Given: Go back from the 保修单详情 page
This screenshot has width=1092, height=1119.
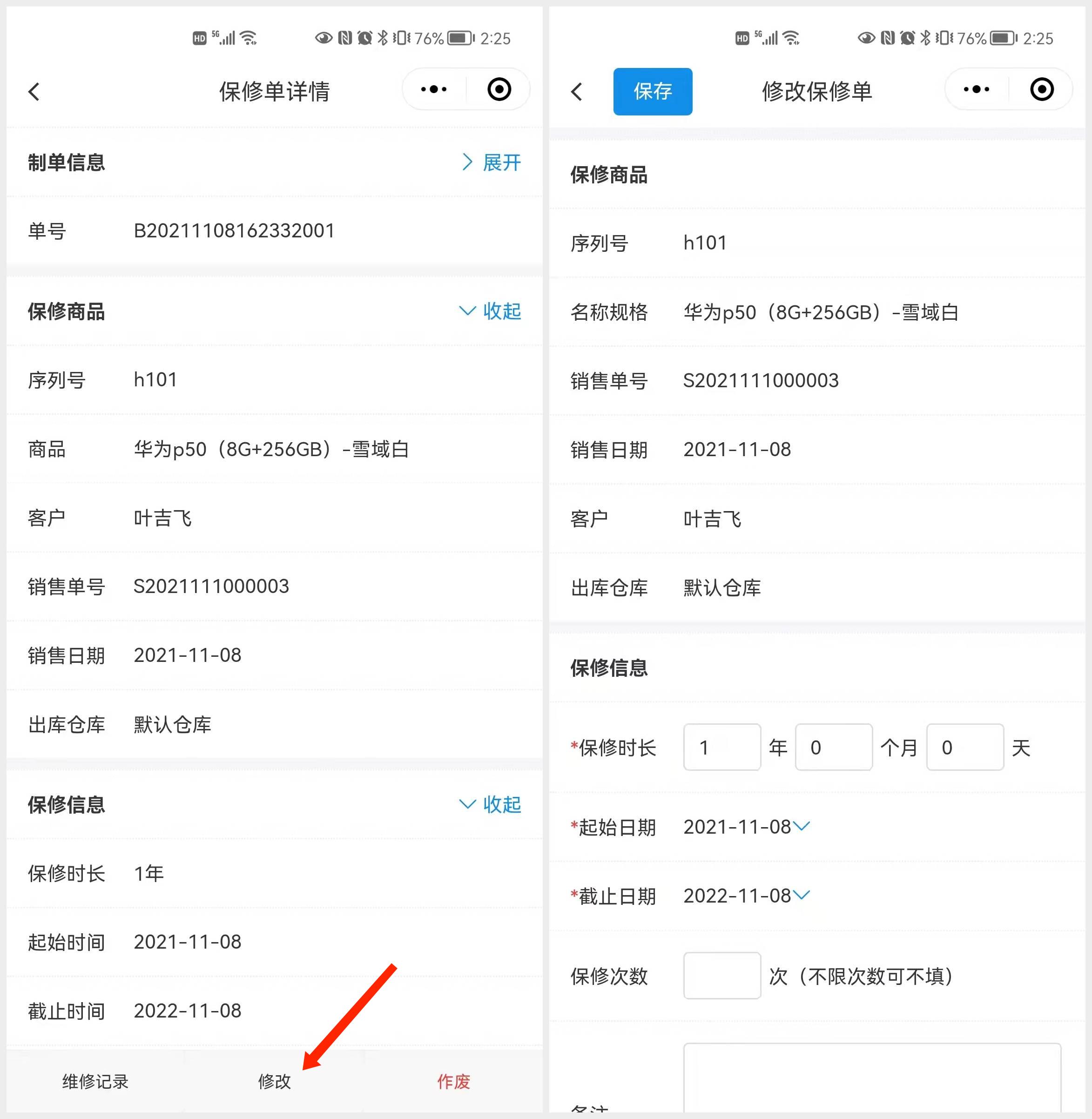Looking at the screenshot, I should 34,92.
